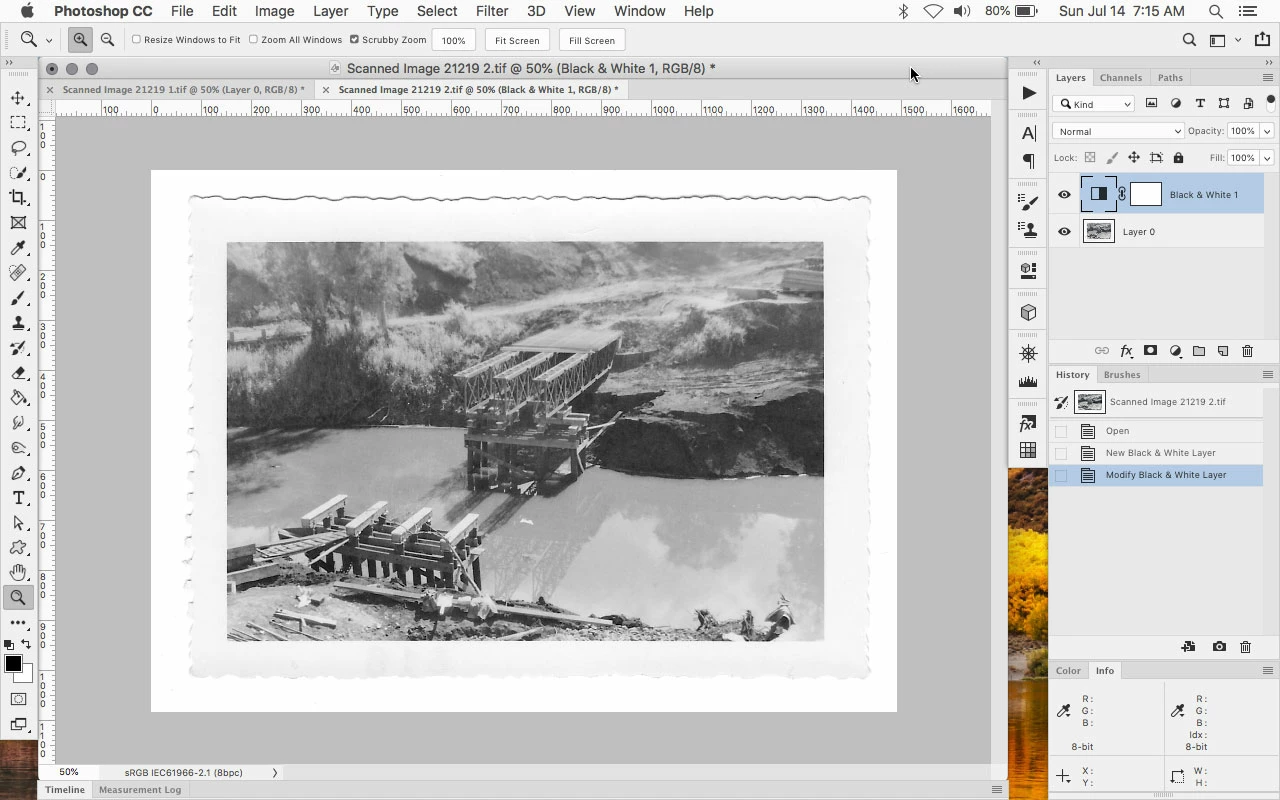Open the layer filter Kind dropdown
Screen dimensions: 1280x800
[x=1095, y=104]
